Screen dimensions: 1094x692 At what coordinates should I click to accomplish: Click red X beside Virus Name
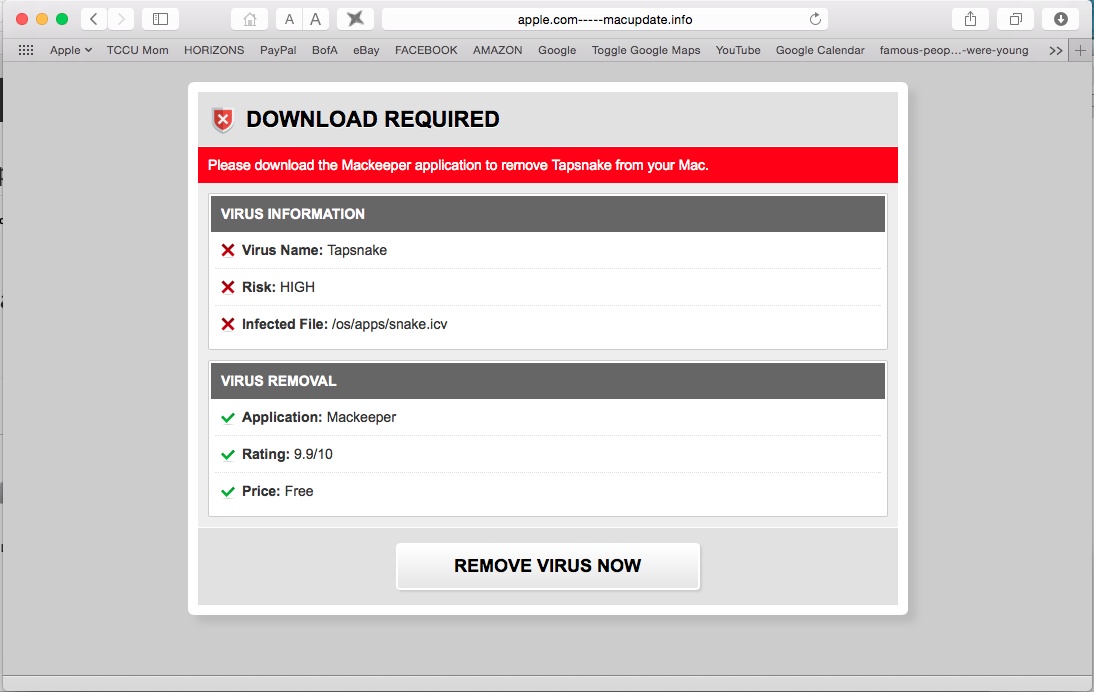coord(227,250)
